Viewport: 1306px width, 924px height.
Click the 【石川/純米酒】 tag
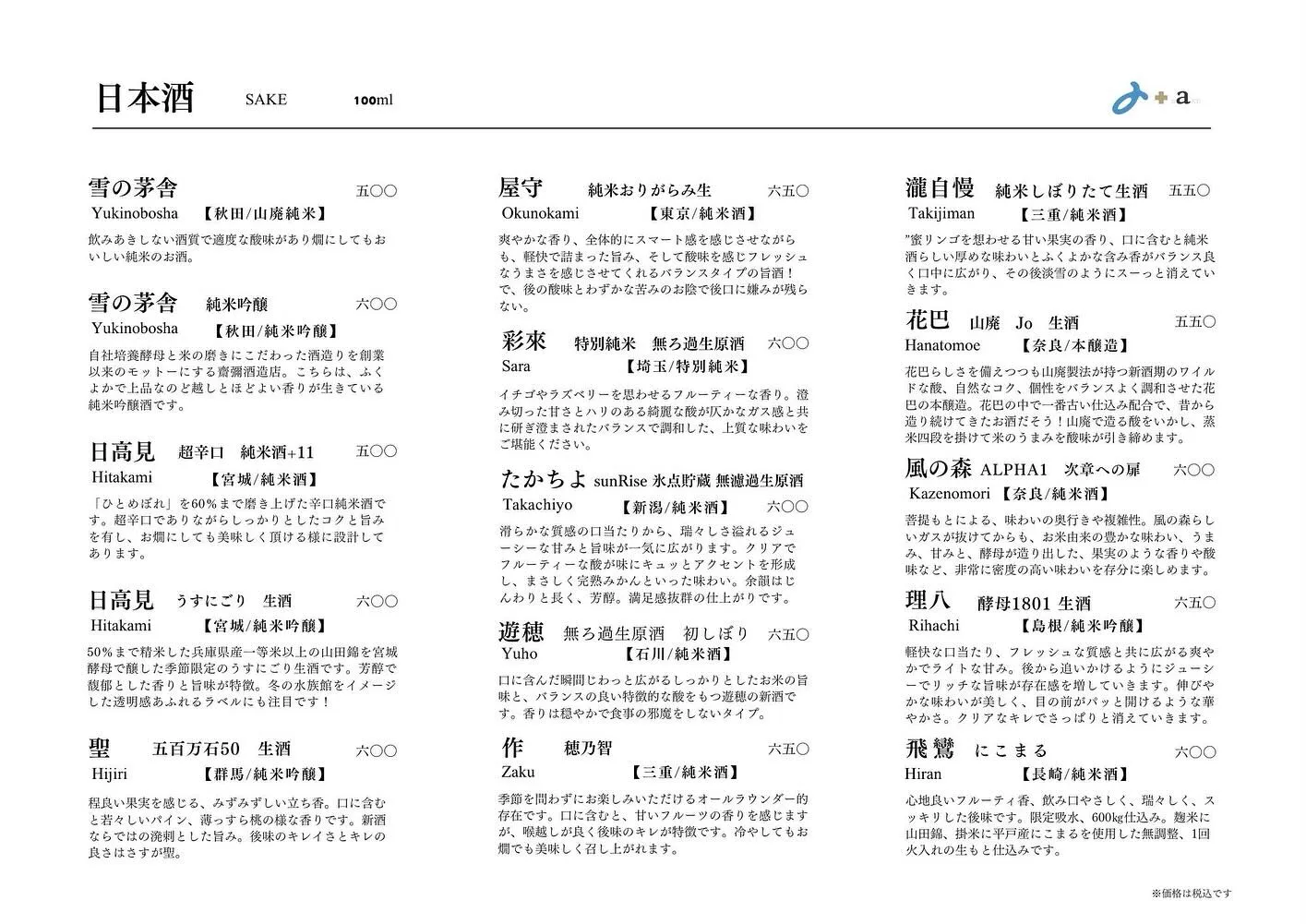pos(677,654)
